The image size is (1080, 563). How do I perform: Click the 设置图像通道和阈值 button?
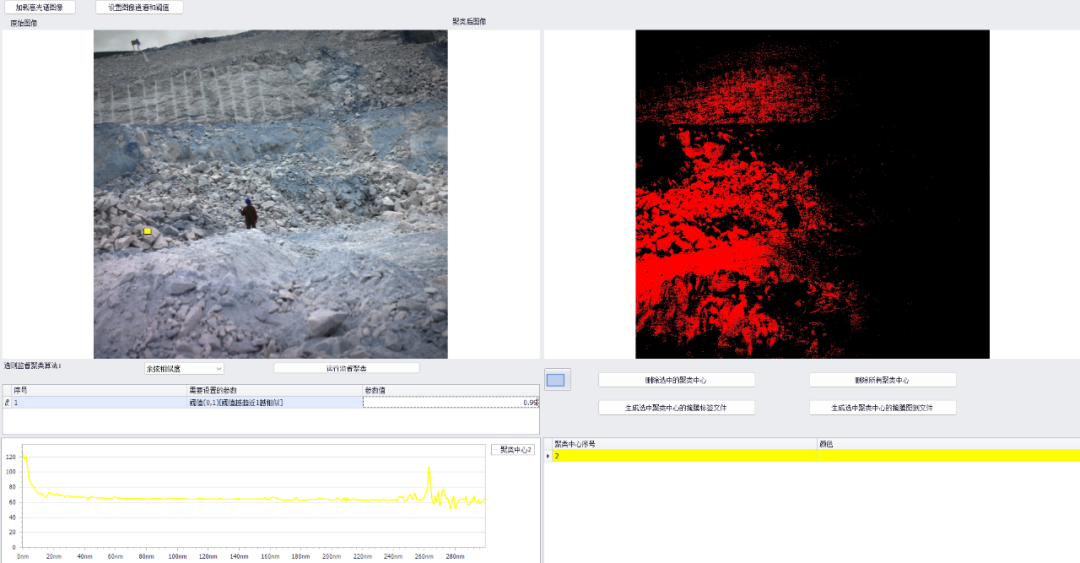point(139,7)
